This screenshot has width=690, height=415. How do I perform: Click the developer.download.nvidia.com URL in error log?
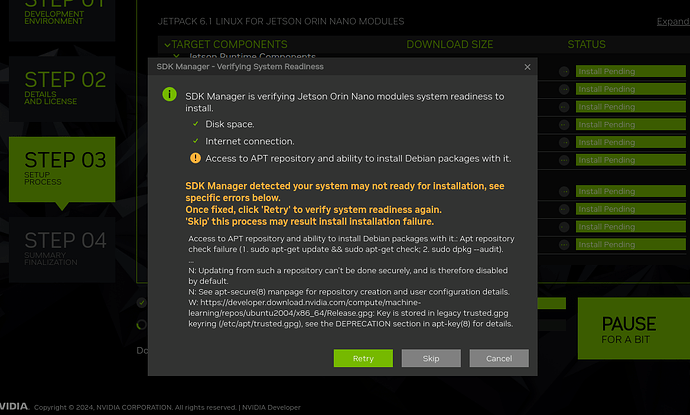pyautogui.click(x=348, y=308)
